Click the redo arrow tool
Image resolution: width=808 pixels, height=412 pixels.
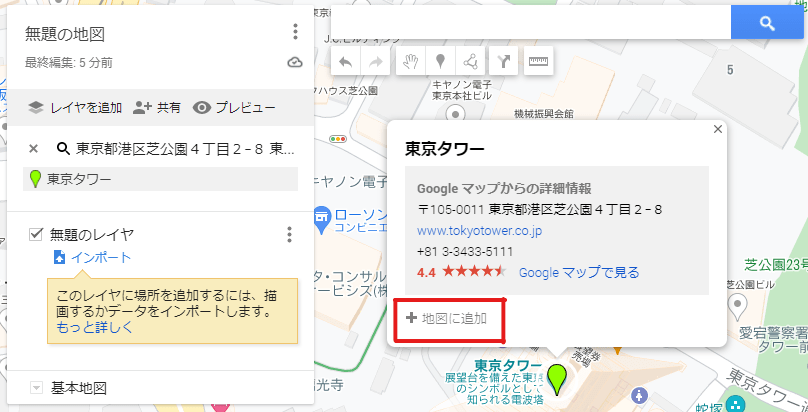tap(375, 62)
